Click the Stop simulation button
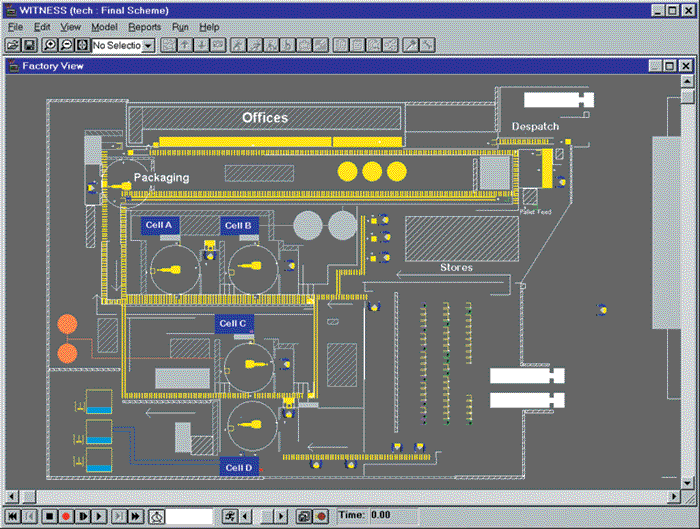This screenshot has height=529, width=700. (49, 516)
